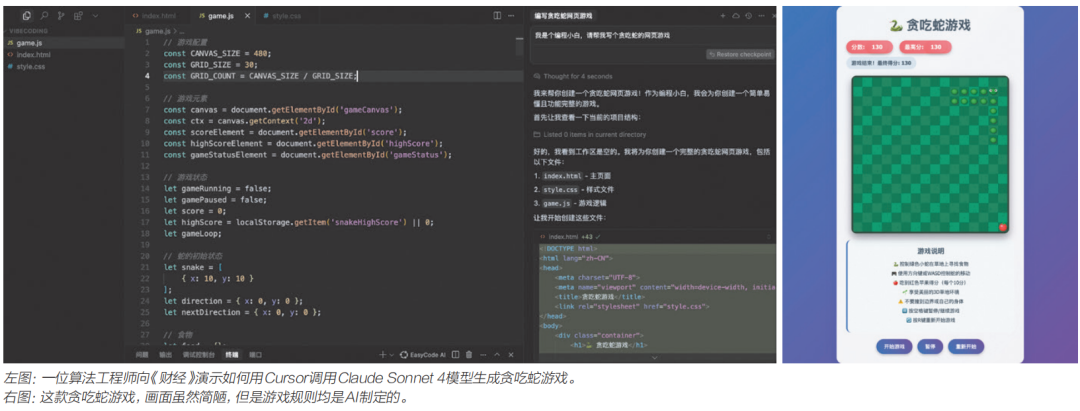This screenshot has width=1080, height=411.
Task: Switch to the style.css editor tab
Action: click(x=284, y=16)
